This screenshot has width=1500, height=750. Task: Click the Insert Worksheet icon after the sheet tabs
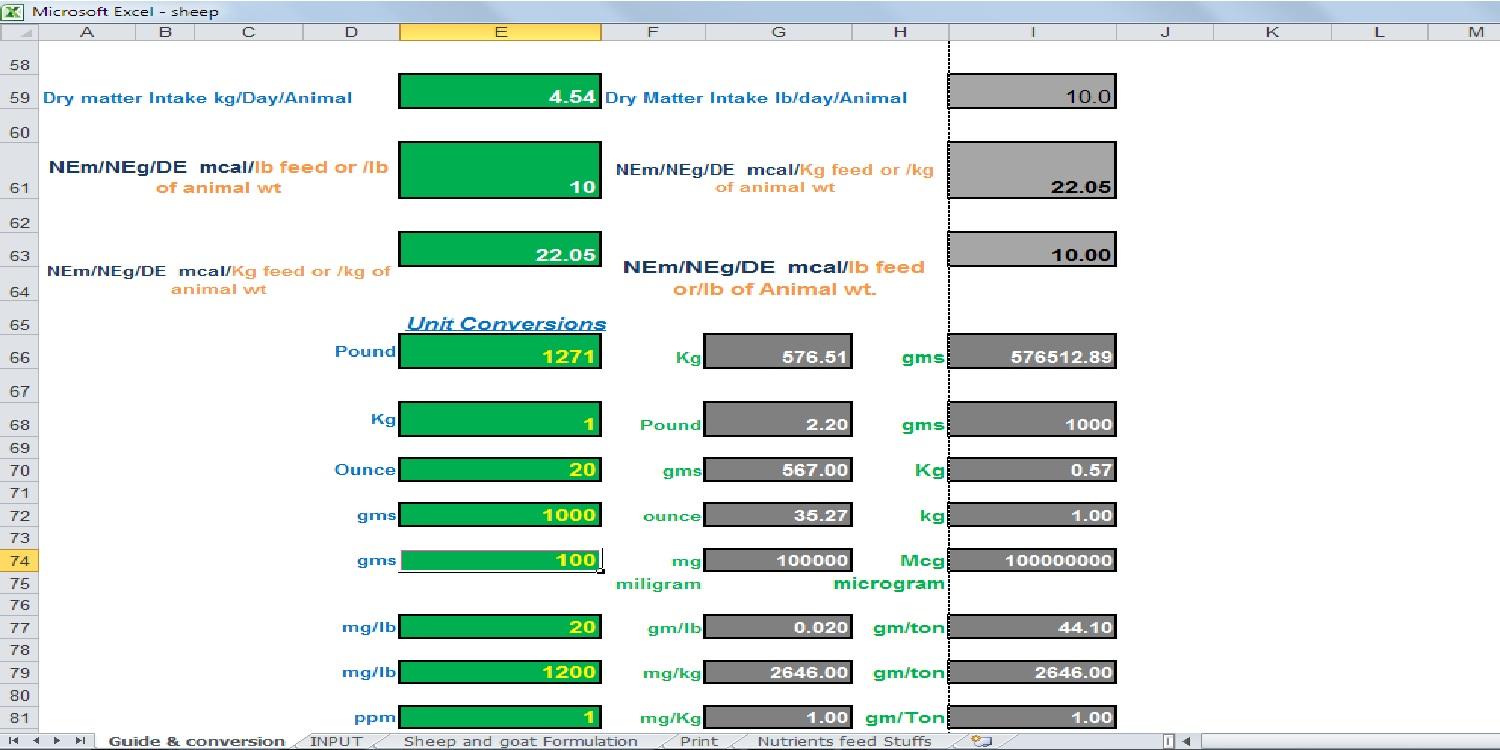pyautogui.click(x=982, y=741)
